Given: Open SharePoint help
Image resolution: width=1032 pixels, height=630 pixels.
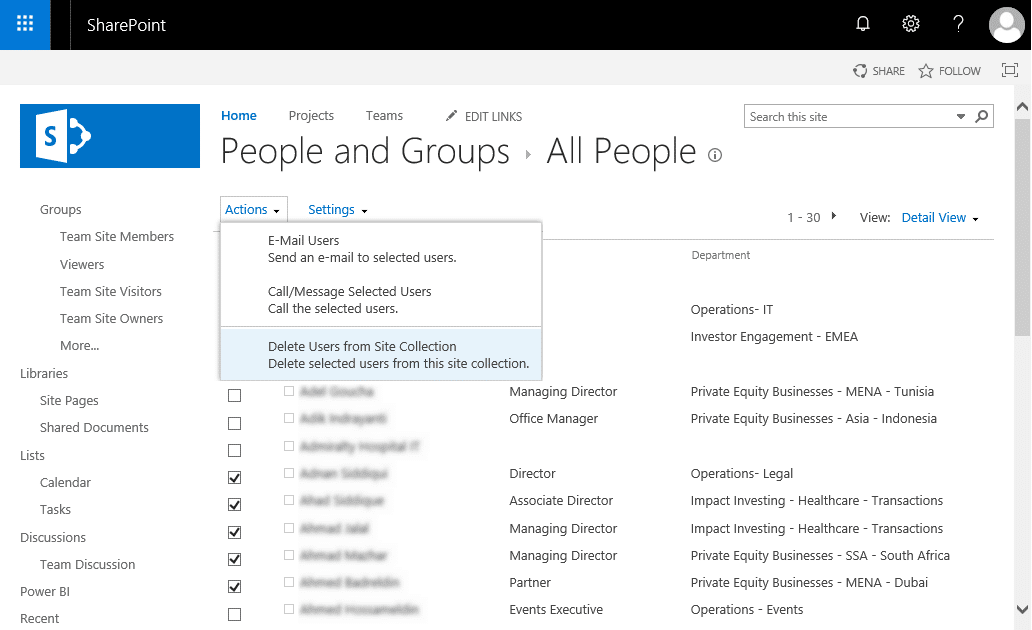Looking at the screenshot, I should coord(957,23).
